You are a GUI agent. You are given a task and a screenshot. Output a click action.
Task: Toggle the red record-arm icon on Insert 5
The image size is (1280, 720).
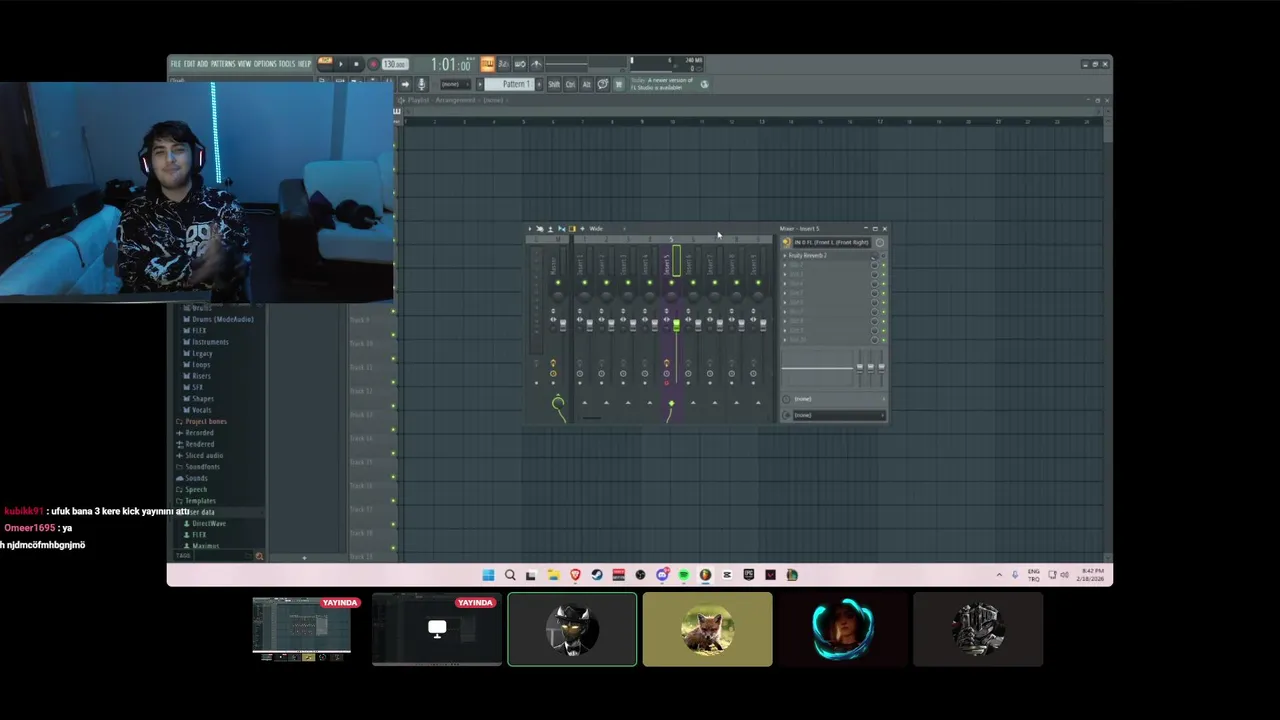tap(667, 383)
